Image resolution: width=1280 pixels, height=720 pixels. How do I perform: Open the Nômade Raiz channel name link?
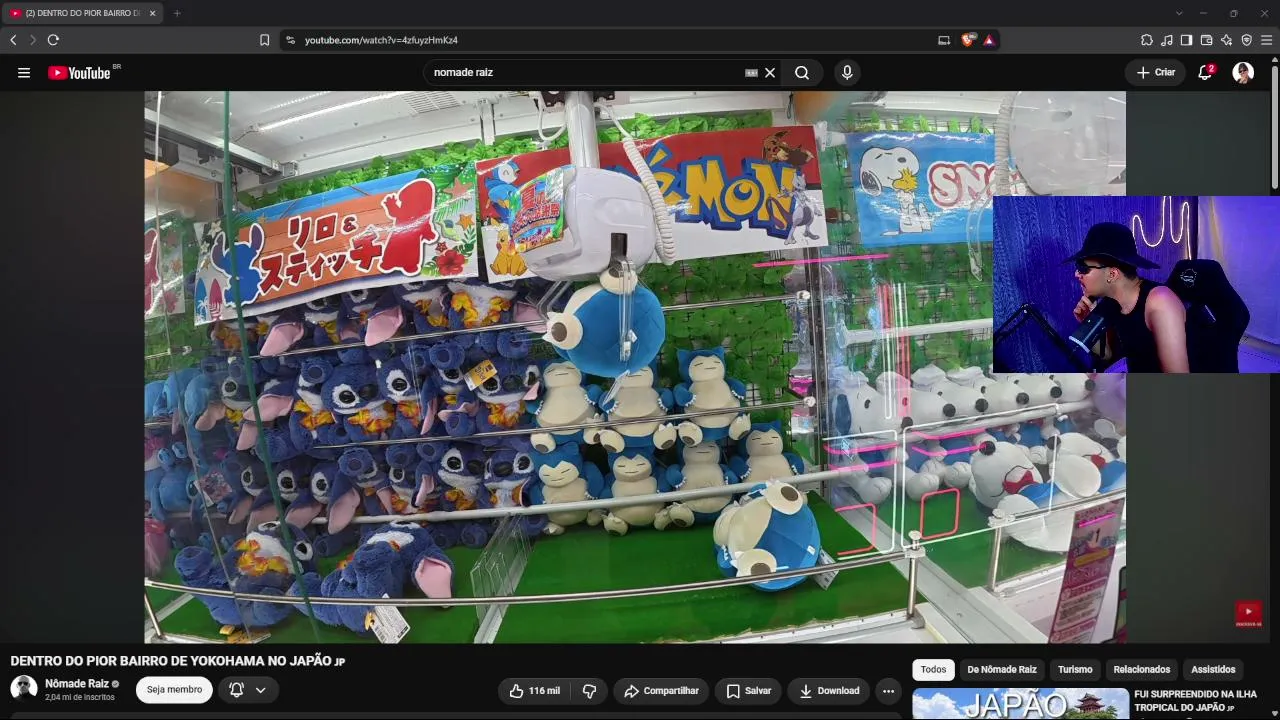77,684
